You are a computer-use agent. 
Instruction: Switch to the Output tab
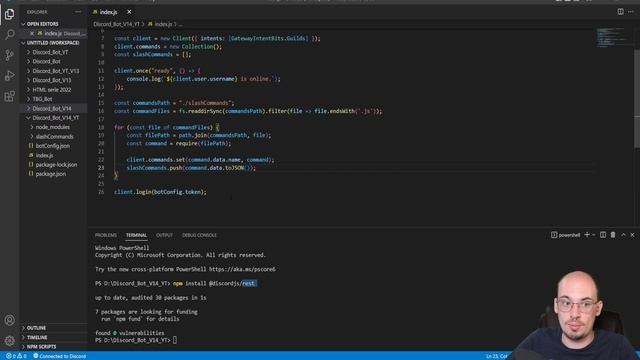[x=164, y=235]
